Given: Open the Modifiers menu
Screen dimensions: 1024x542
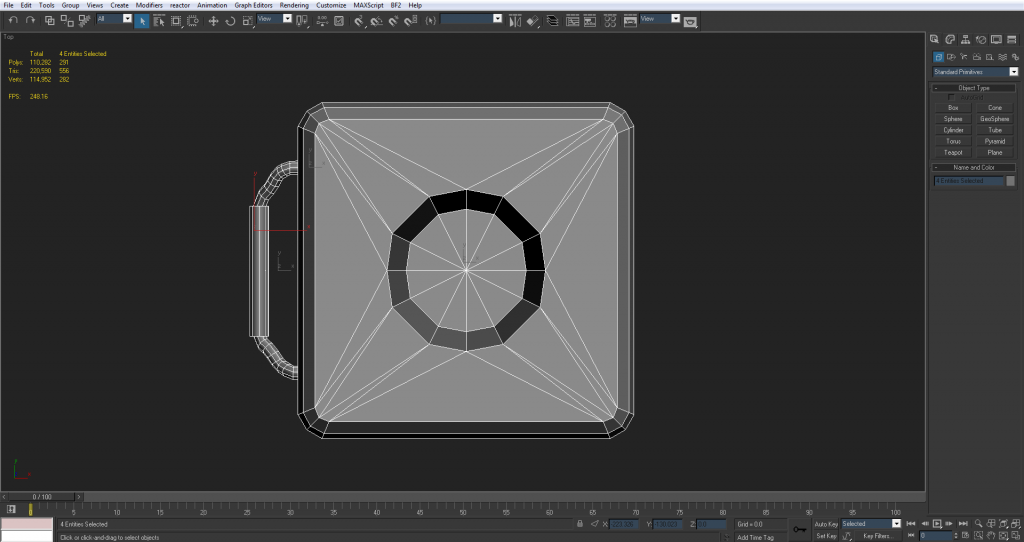Looking at the screenshot, I should click(x=149, y=5).
